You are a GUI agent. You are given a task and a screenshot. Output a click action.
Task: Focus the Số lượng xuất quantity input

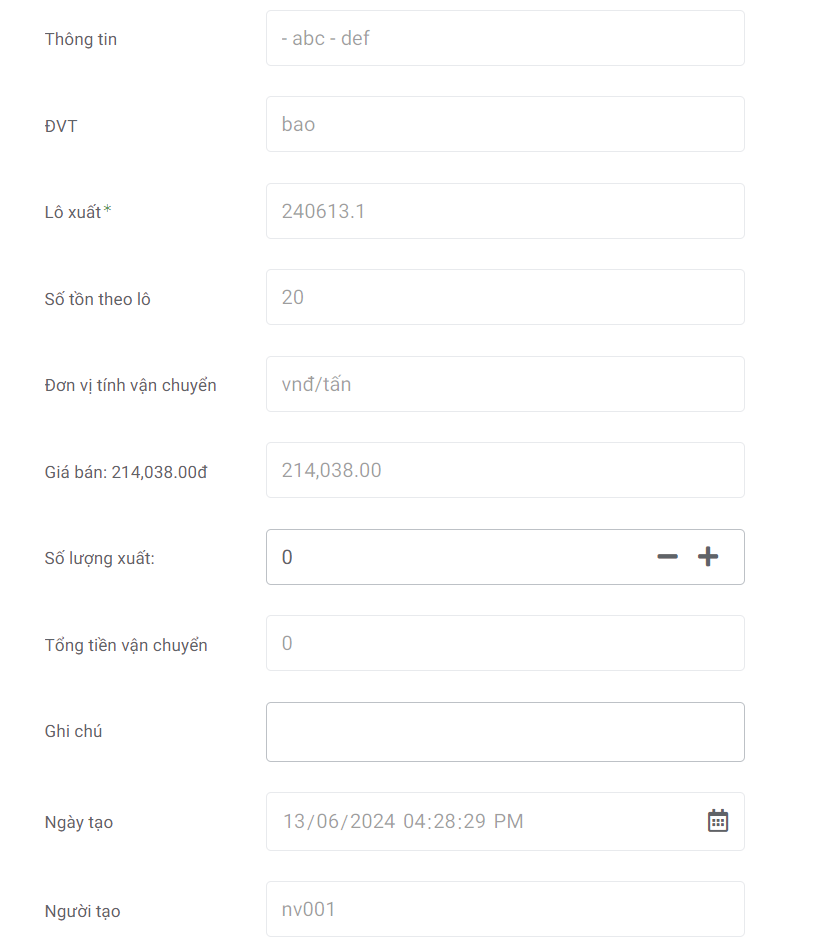(x=450, y=557)
